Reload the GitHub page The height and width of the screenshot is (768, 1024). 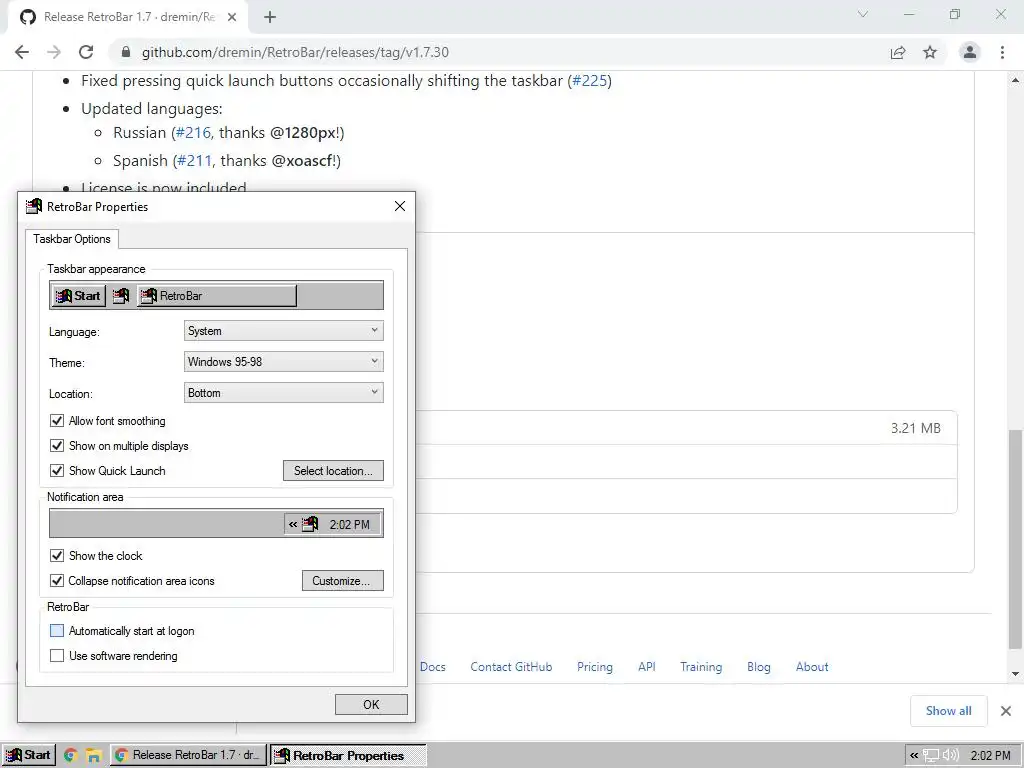(86, 52)
